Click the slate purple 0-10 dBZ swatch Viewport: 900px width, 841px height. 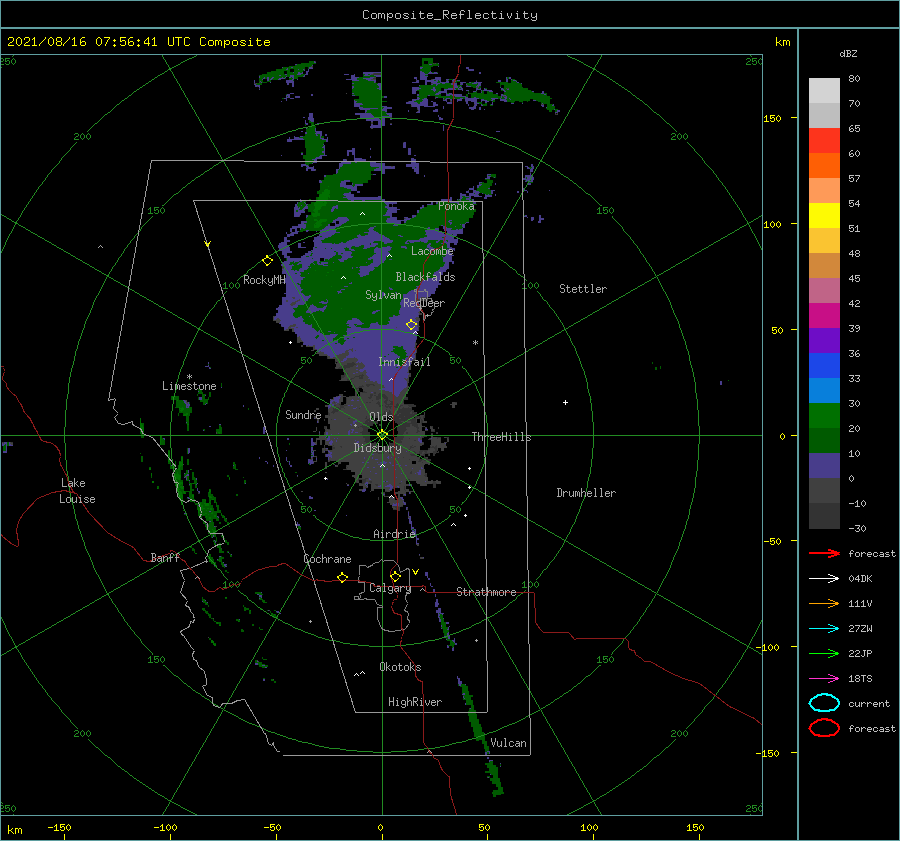[x=824, y=466]
